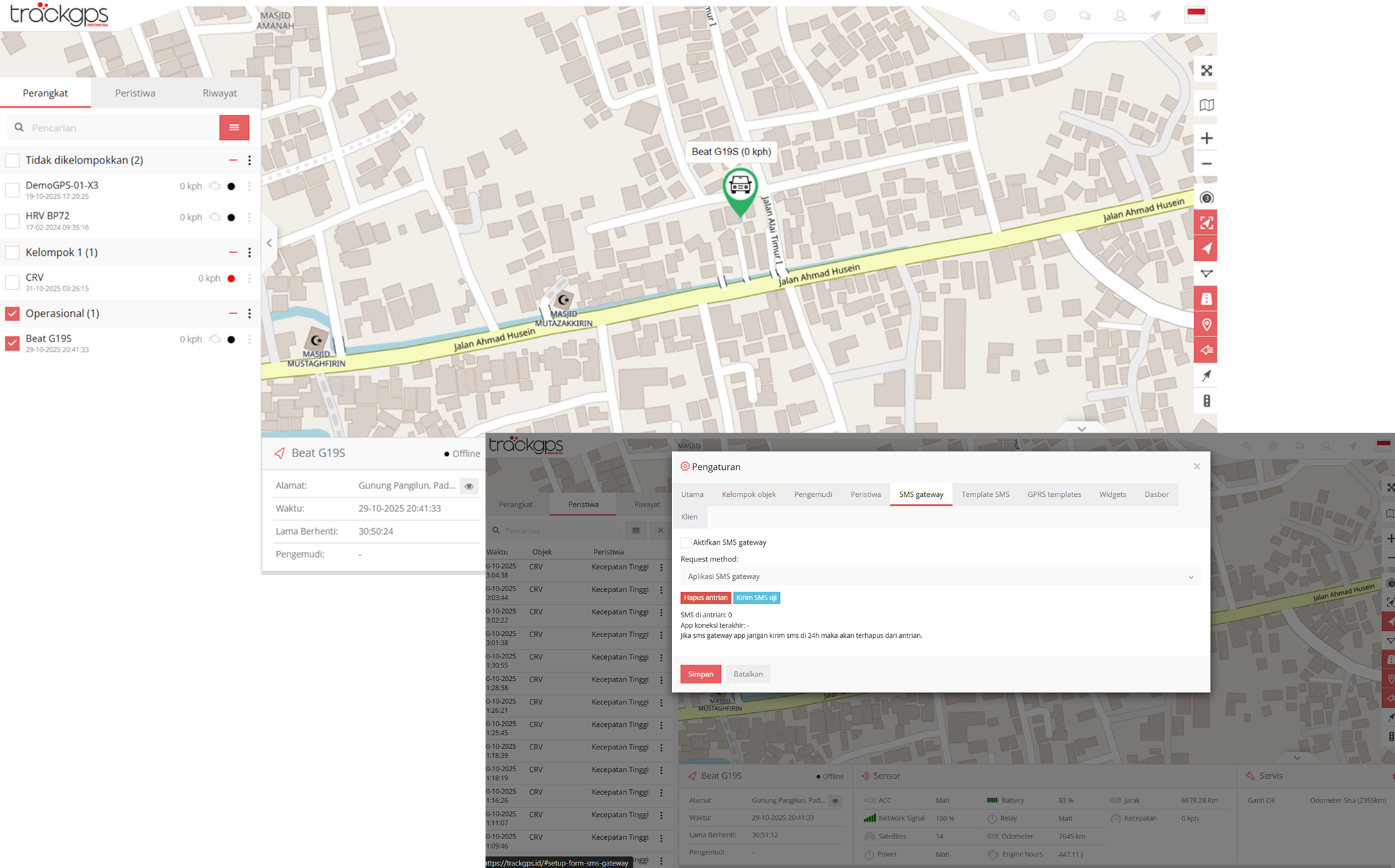Open the chat messages icon
The height and width of the screenshot is (868, 1395).
(1085, 15)
